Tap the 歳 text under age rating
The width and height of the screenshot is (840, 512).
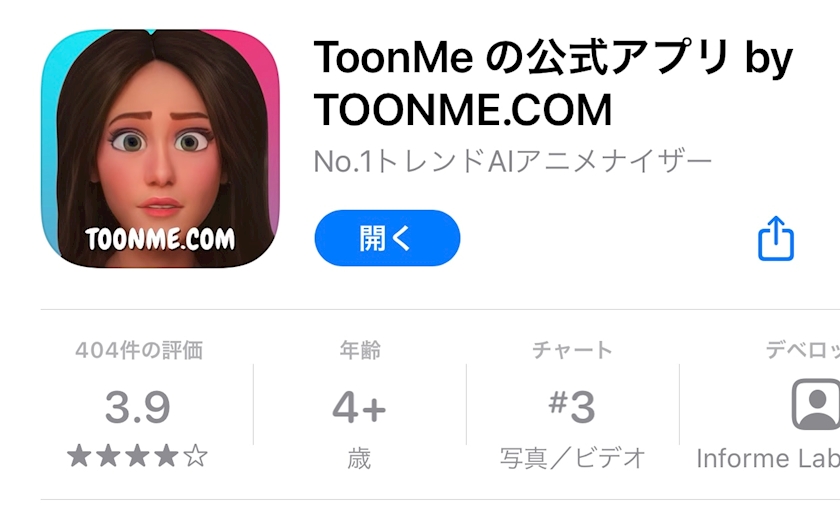click(x=359, y=459)
